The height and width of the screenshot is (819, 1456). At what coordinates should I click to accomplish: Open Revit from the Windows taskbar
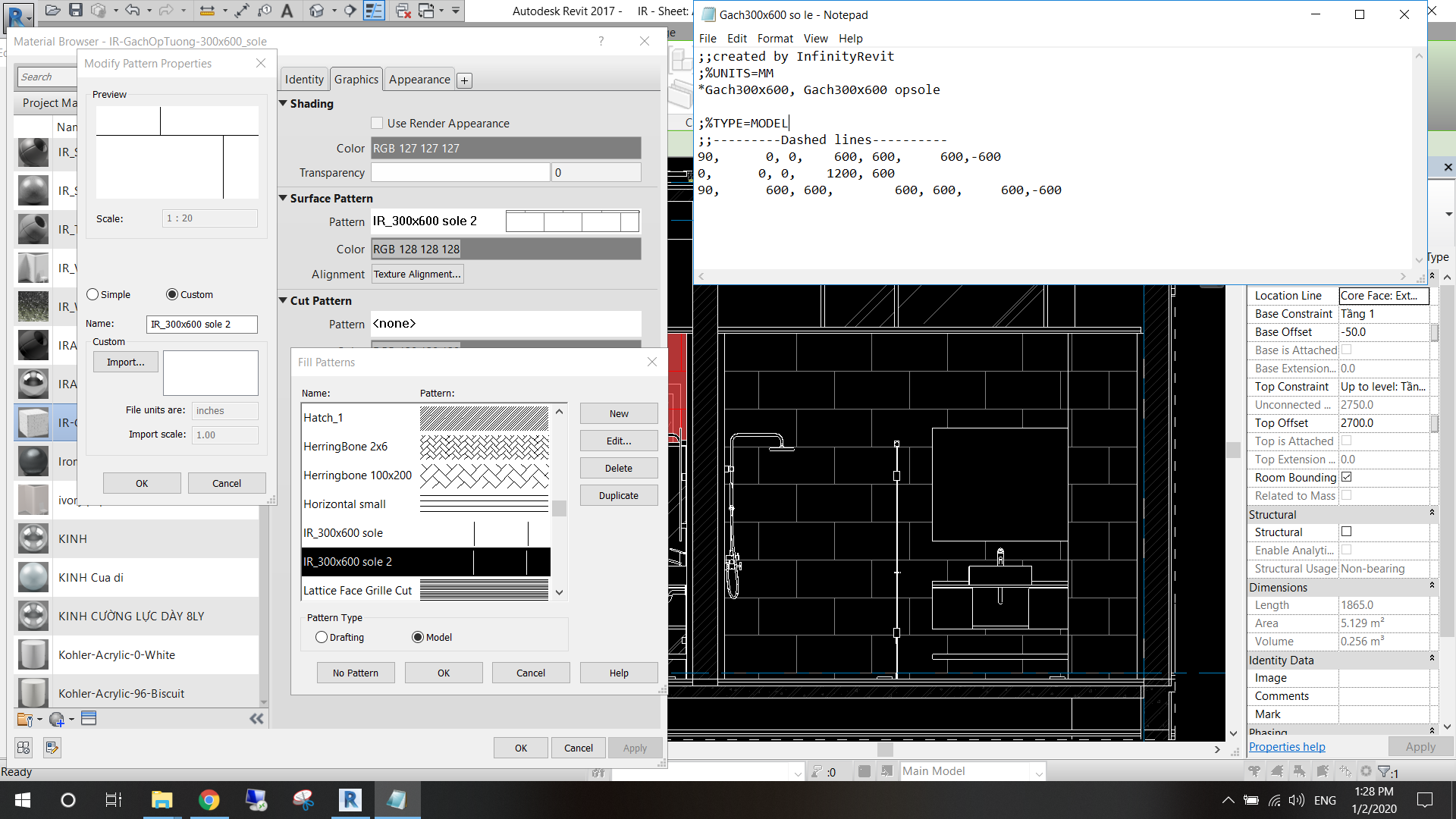click(350, 799)
